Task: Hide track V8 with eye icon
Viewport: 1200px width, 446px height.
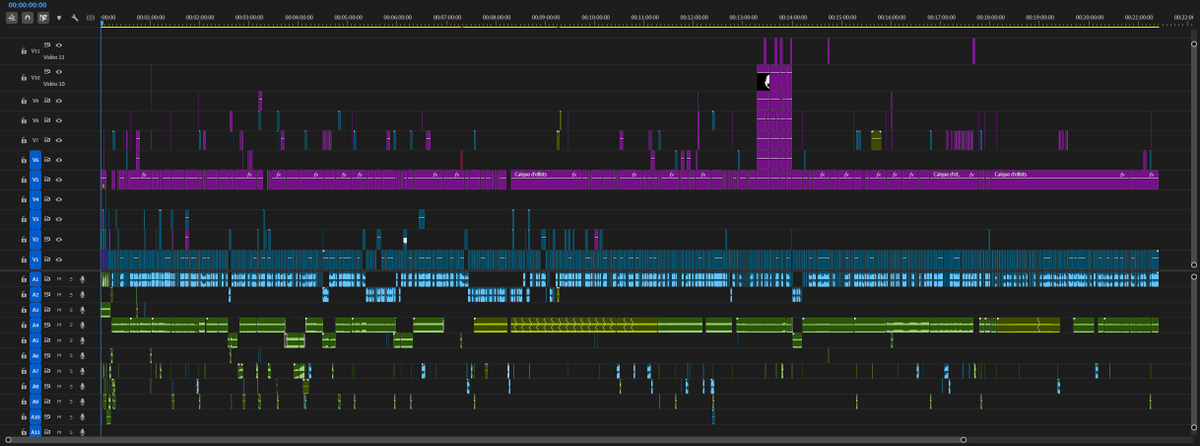Action: click(59, 120)
